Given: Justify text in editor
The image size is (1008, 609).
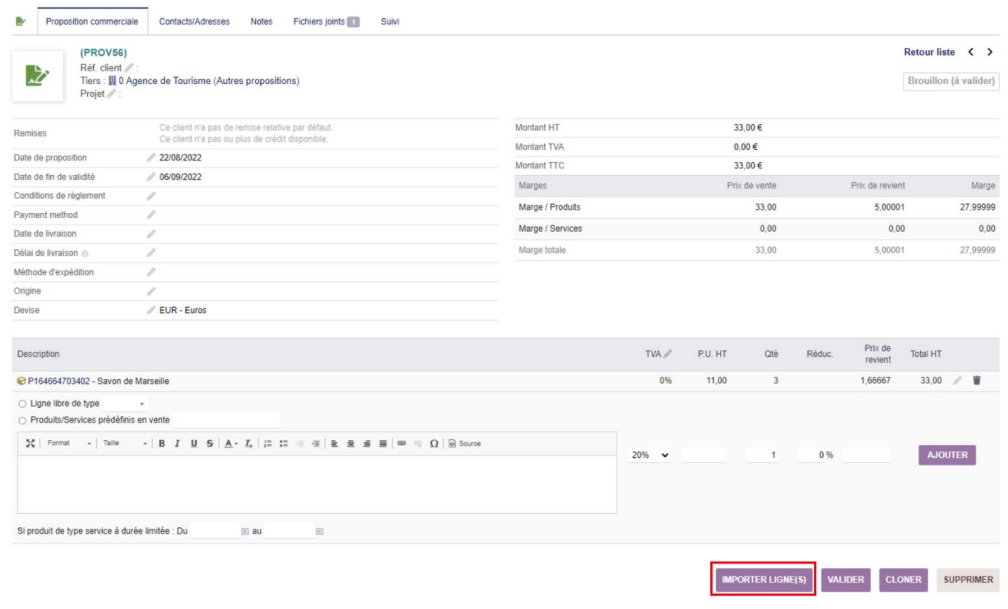Looking at the screenshot, I should tap(382, 444).
